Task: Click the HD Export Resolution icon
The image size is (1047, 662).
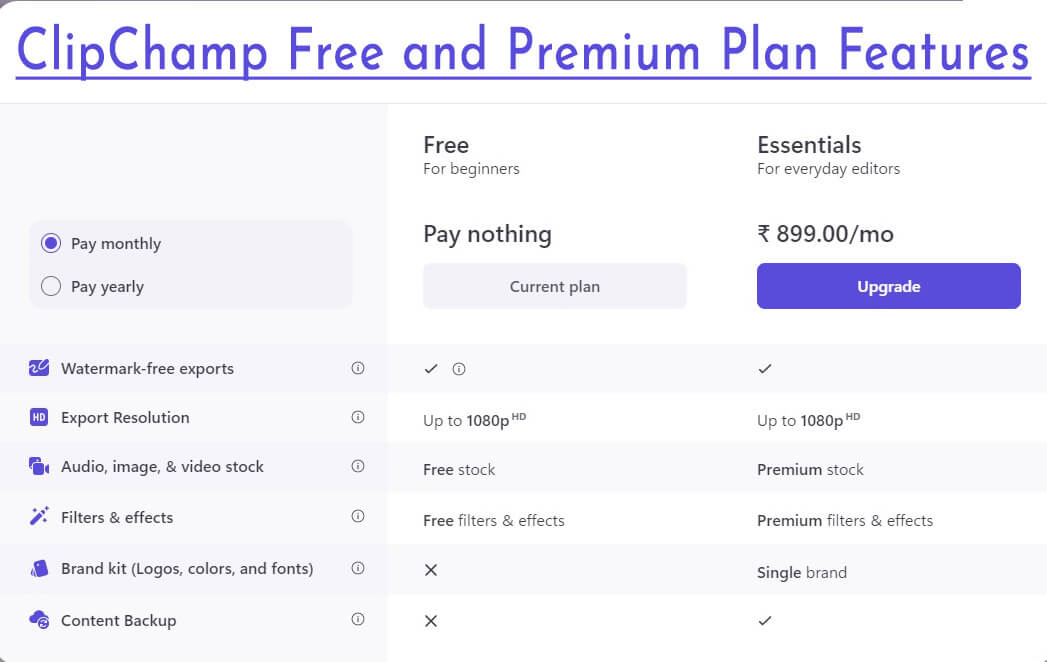Action: (x=39, y=417)
